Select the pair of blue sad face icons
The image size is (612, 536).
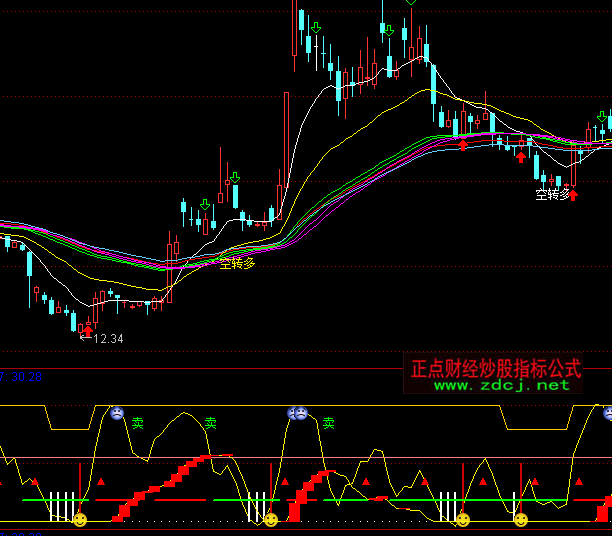coord(297,412)
